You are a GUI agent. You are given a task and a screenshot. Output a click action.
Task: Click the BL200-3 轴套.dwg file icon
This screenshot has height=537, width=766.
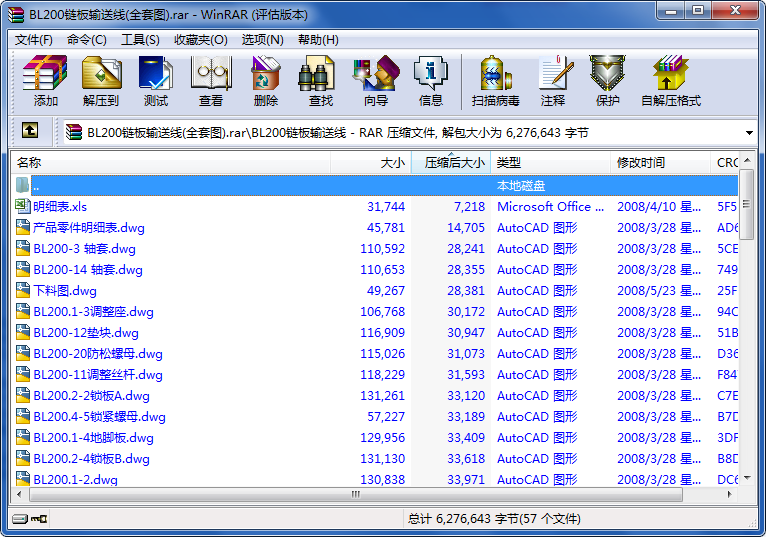(x=22, y=248)
